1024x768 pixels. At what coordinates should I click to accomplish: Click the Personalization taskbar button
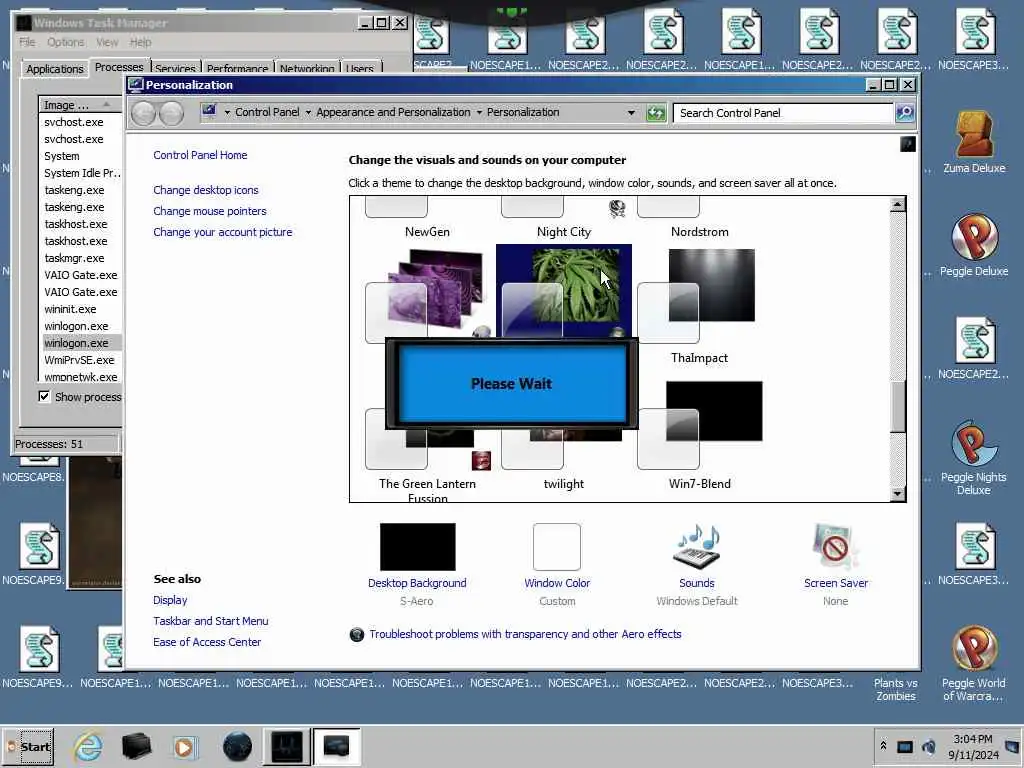336,746
